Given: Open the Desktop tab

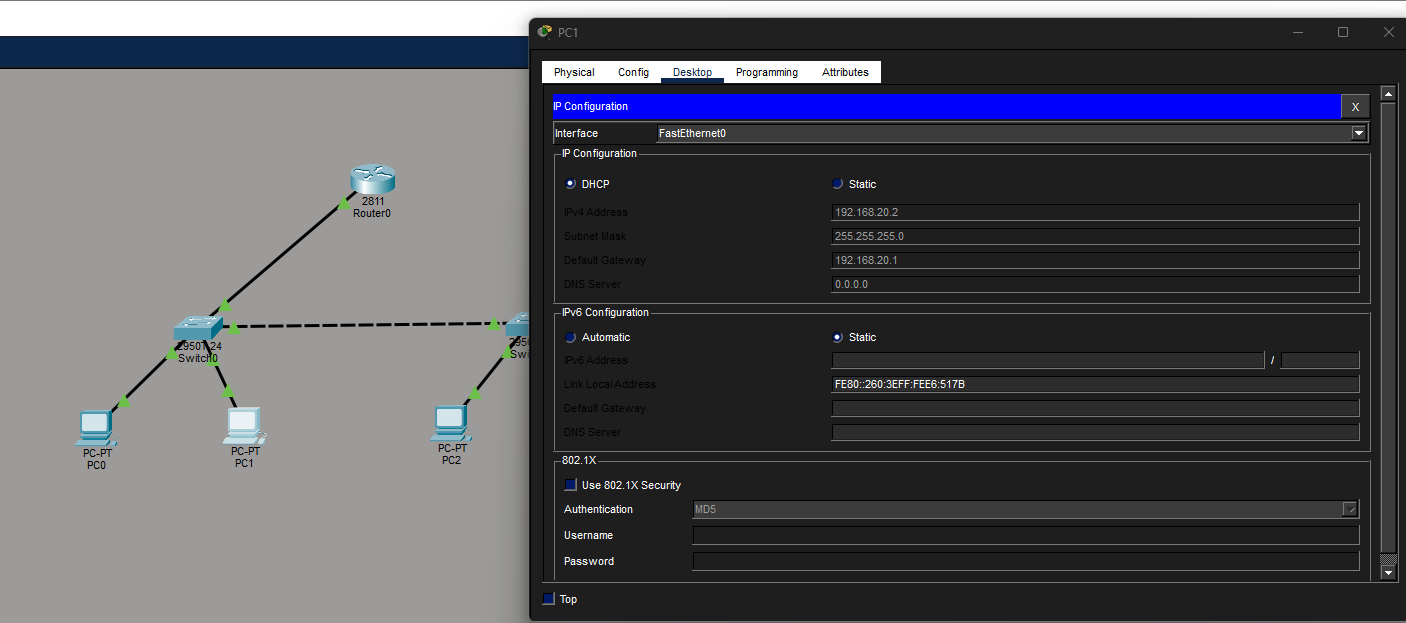Looking at the screenshot, I should click(x=692, y=72).
